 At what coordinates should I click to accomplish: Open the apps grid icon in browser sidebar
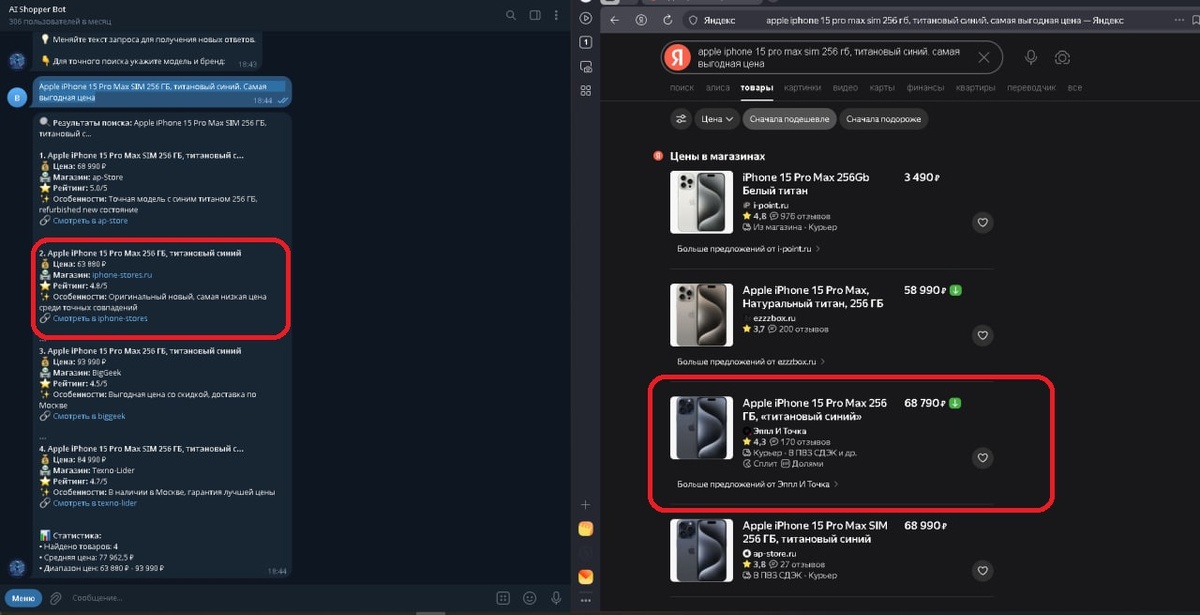pyautogui.click(x=586, y=92)
